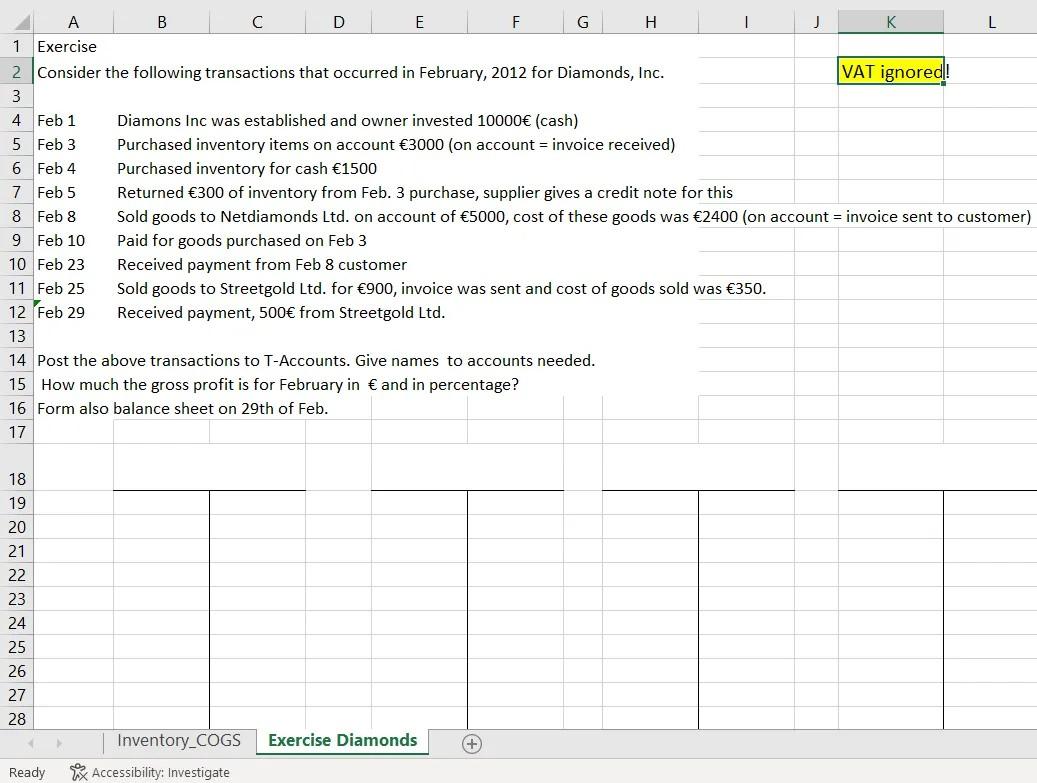The height and width of the screenshot is (783, 1037).
Task: Select row 13 header
Action: pos(17,336)
